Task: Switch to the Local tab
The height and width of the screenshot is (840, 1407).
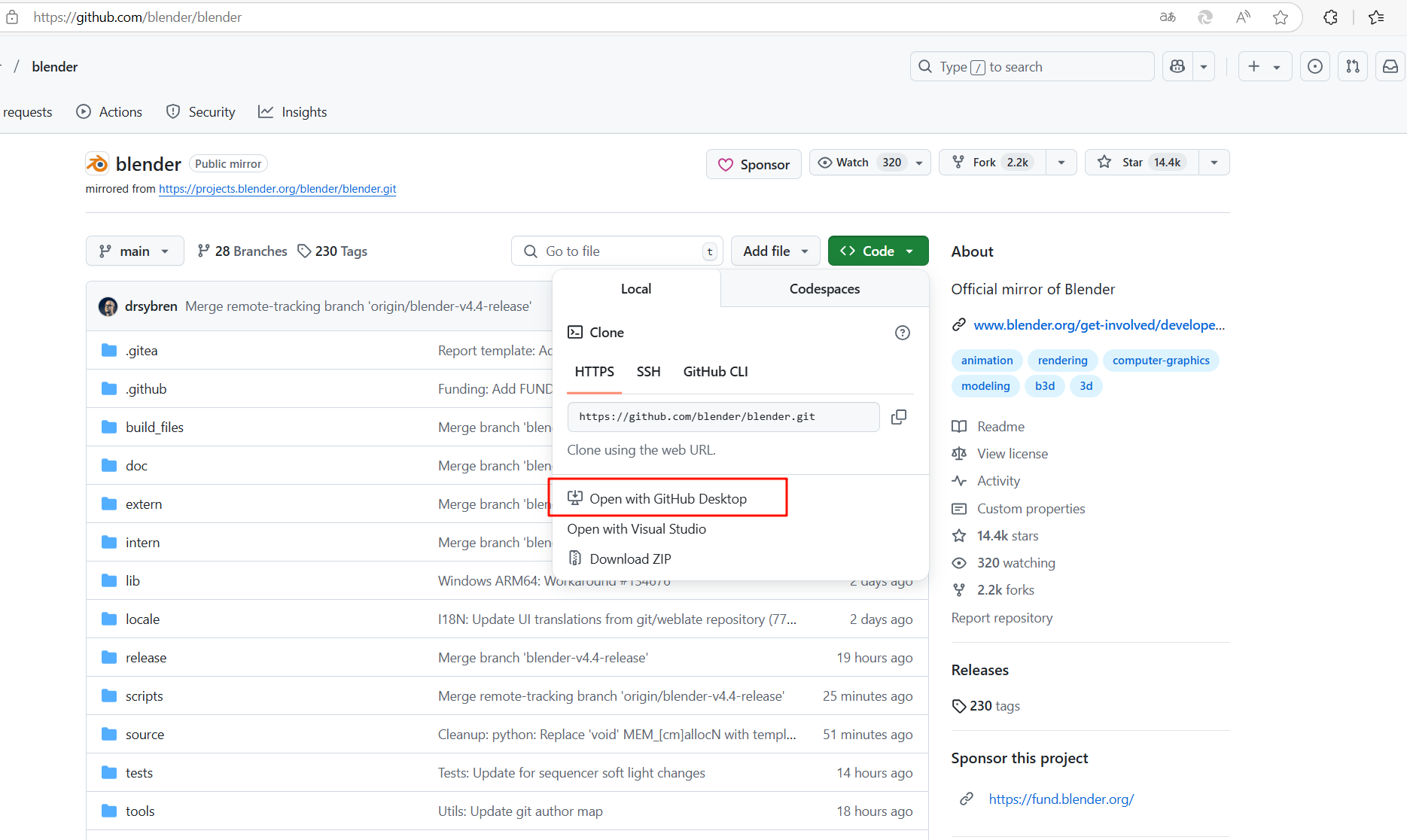Action: (636, 289)
